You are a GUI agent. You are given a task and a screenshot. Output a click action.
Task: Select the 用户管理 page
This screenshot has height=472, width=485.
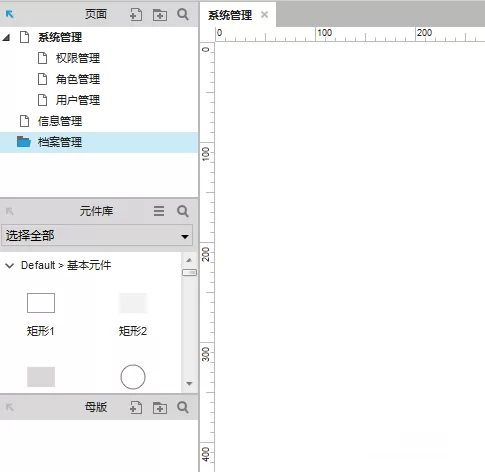[78, 100]
